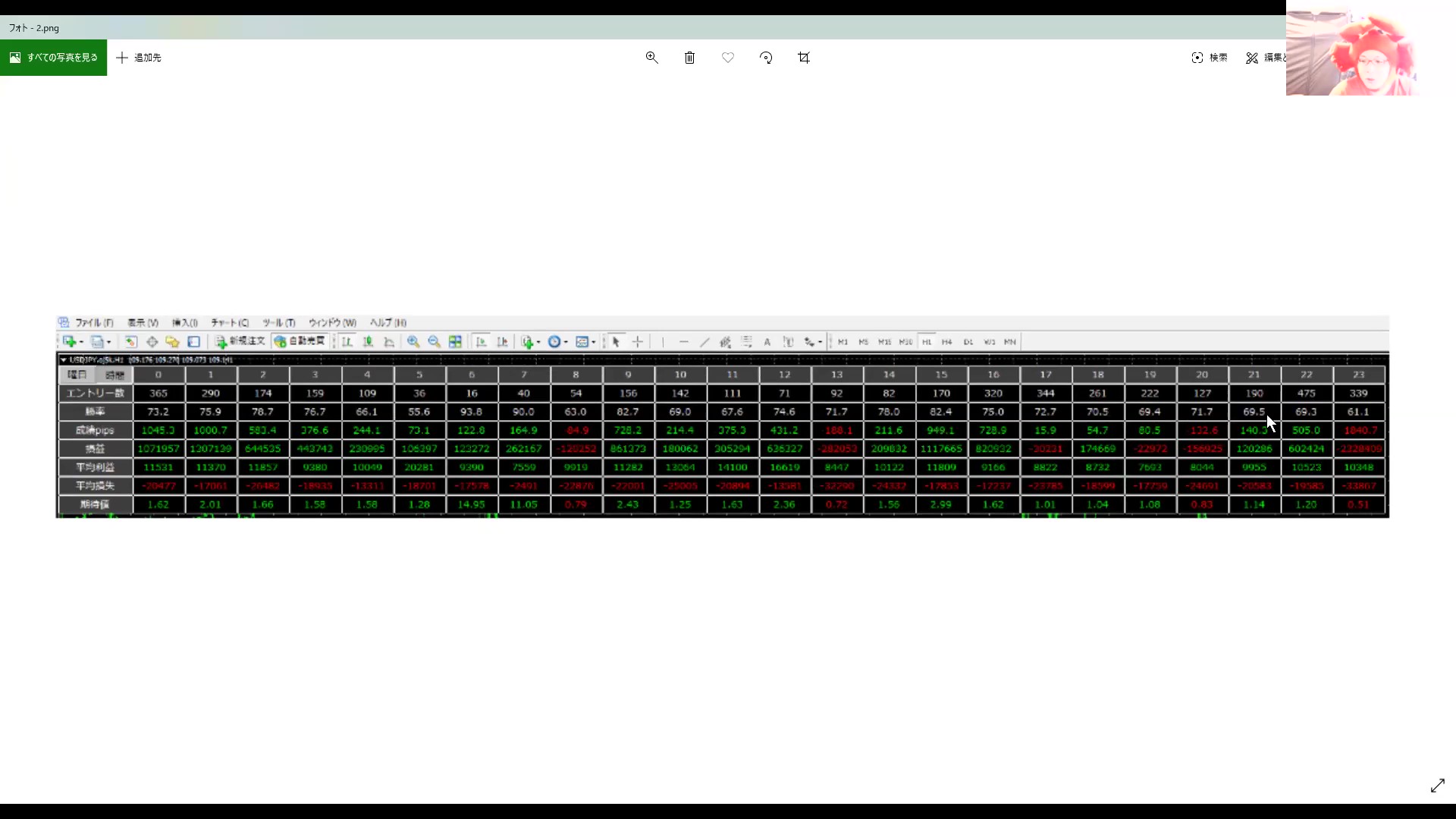
Task: Enter fullscreen using diagonal arrows icon
Action: pos(1437,786)
